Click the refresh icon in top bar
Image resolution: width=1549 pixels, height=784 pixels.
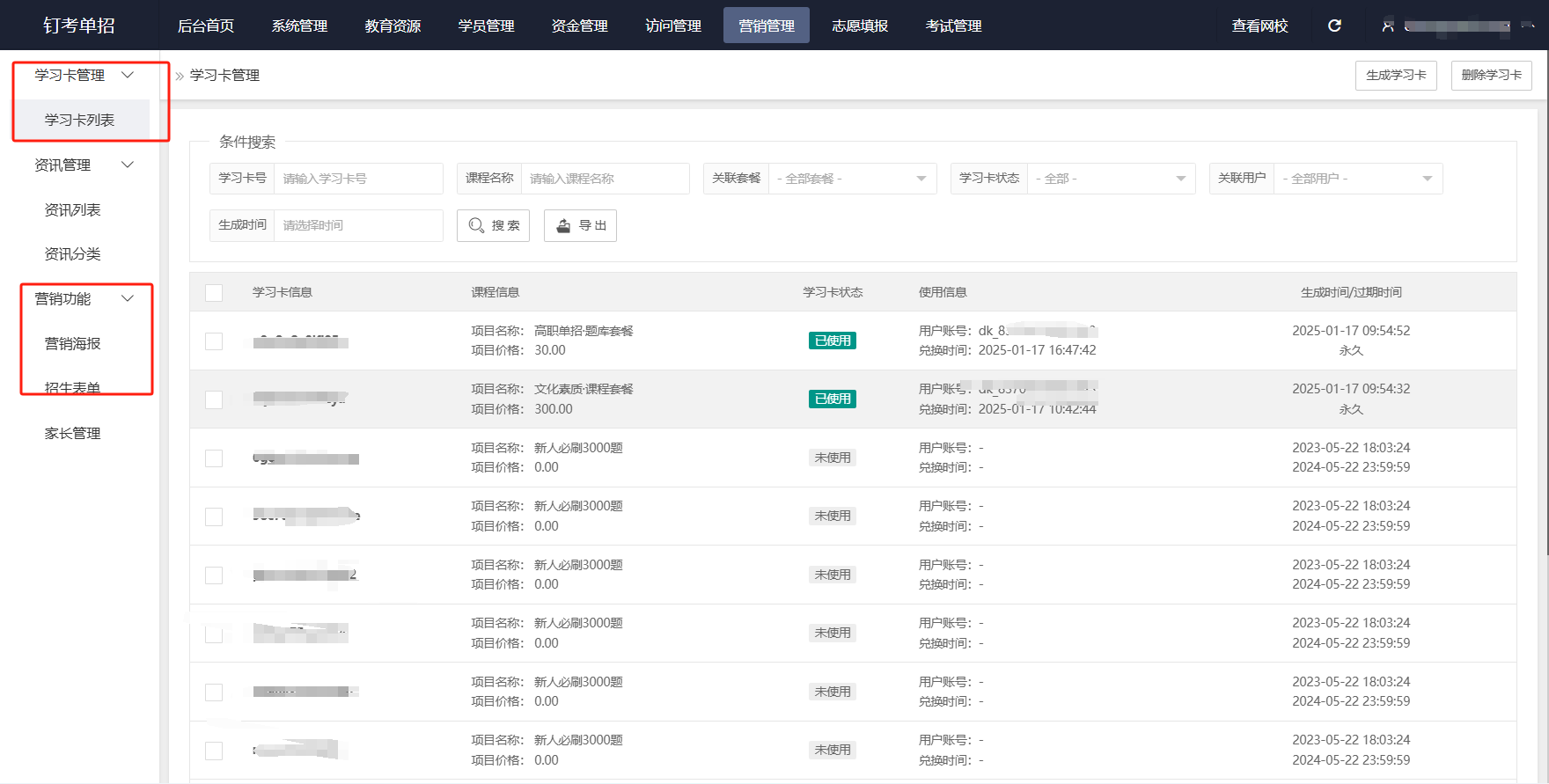click(1334, 26)
